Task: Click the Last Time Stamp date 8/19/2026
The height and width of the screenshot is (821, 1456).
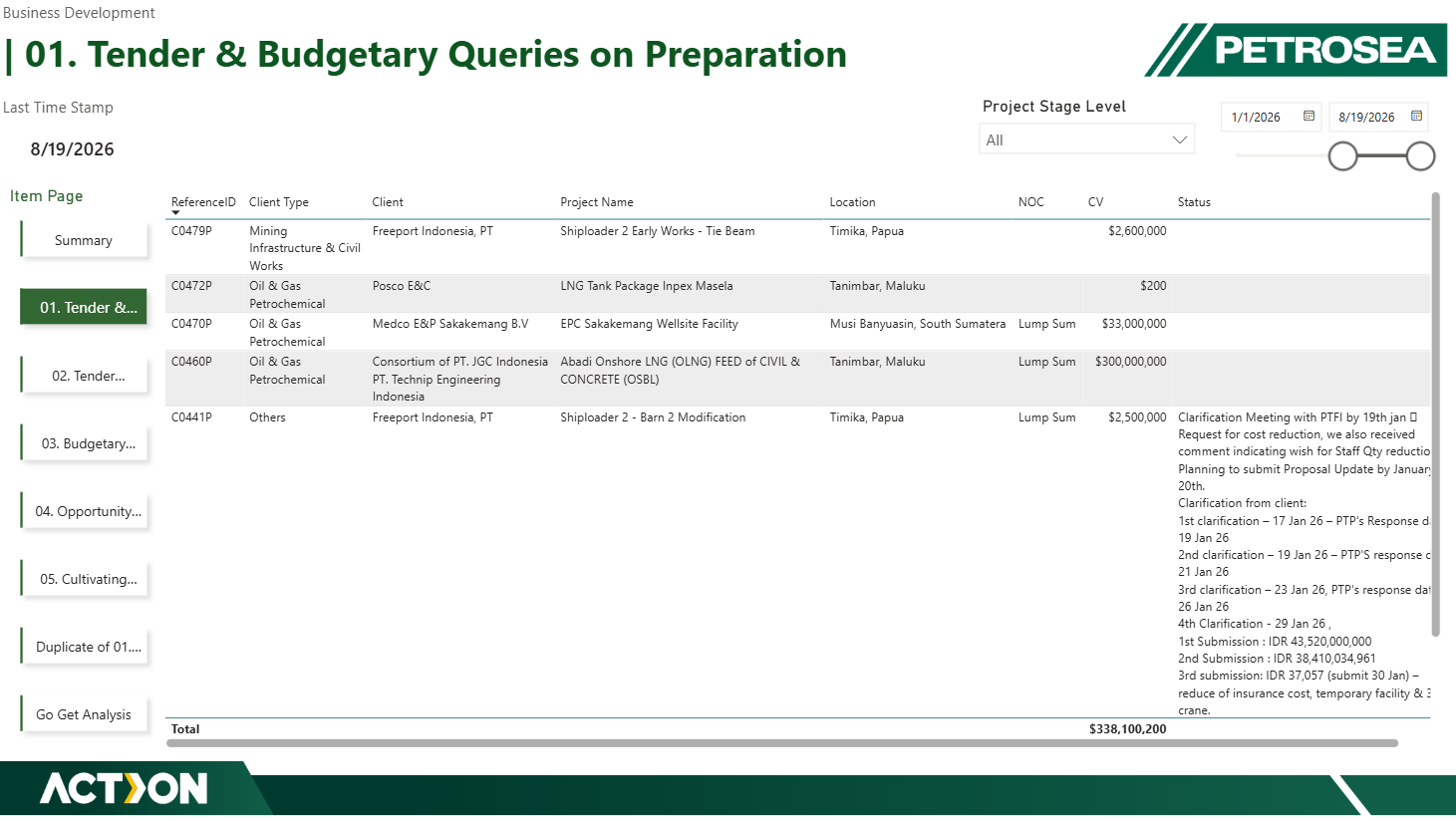Action: 72,148
